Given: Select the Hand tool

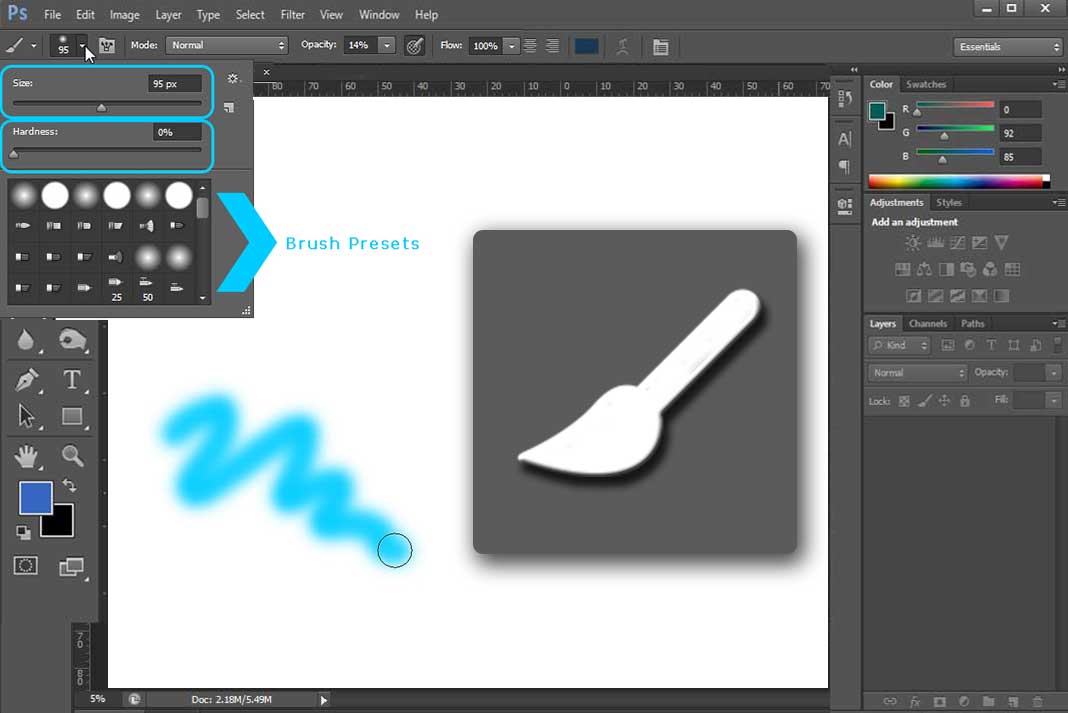Looking at the screenshot, I should click(x=27, y=456).
